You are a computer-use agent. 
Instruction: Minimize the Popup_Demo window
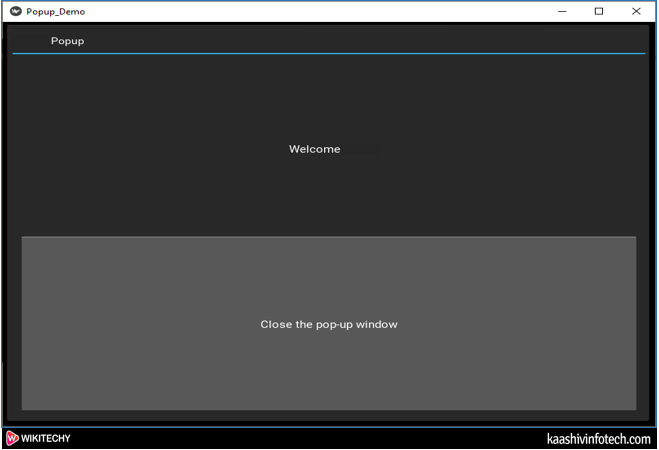562,12
